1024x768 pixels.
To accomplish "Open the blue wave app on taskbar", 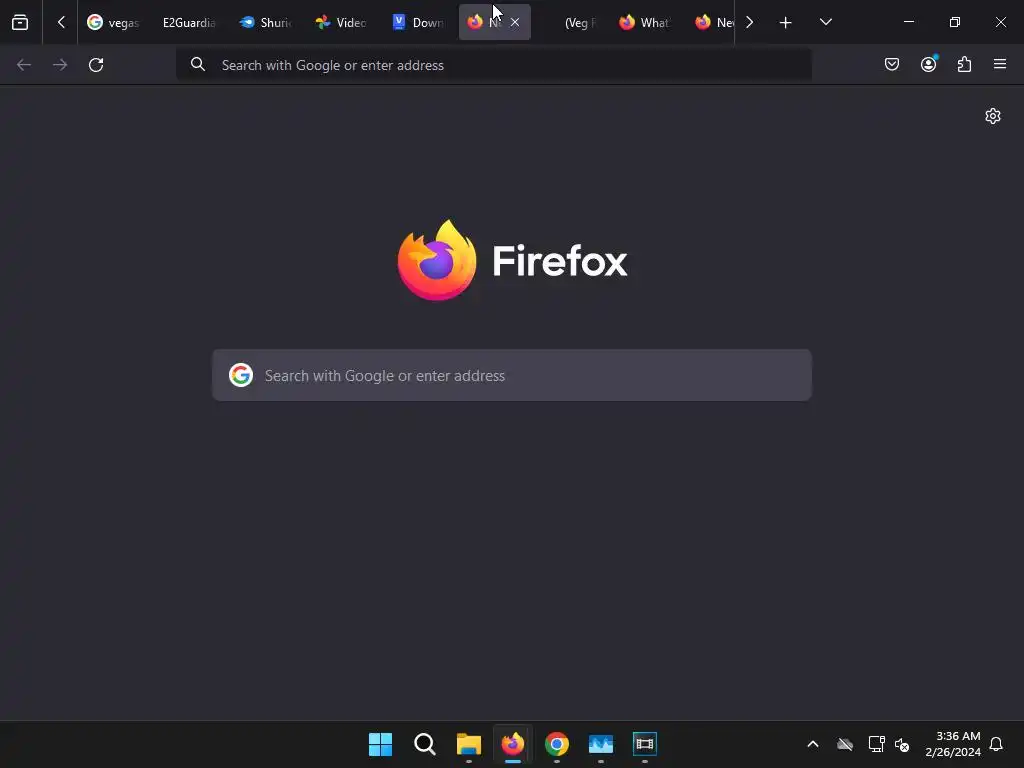I will tap(601, 744).
